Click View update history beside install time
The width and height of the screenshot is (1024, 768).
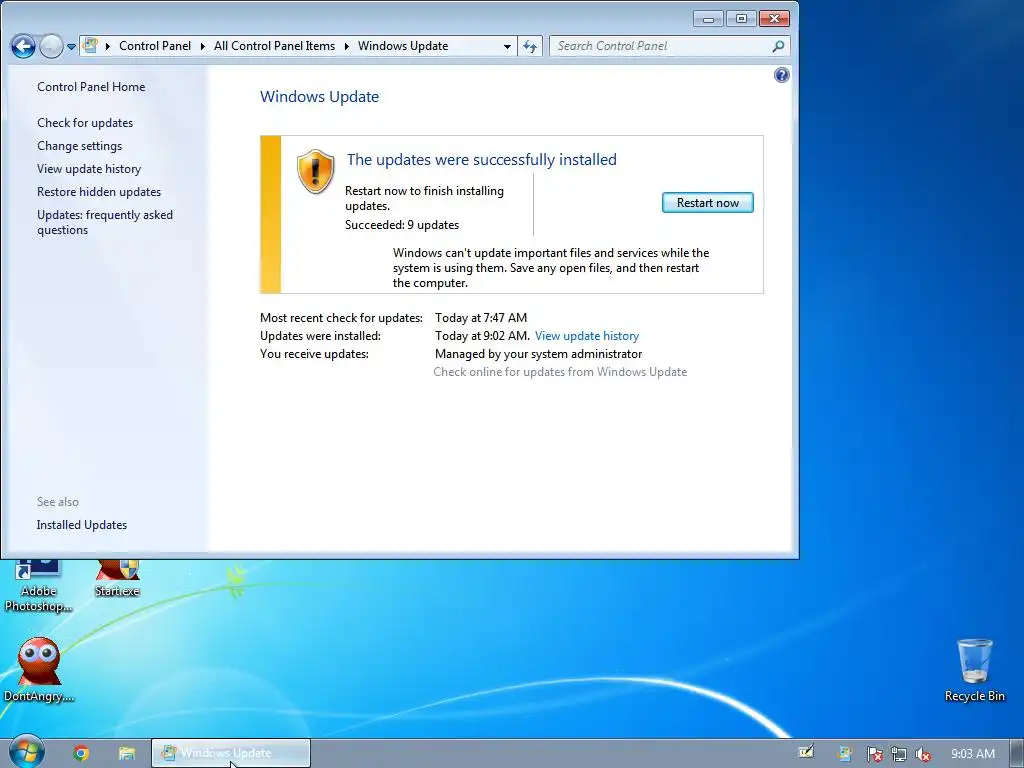coord(586,336)
